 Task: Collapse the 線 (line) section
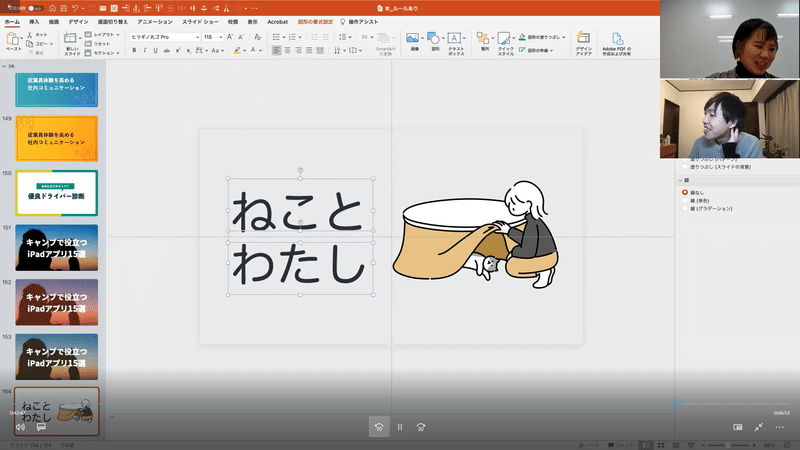680,180
